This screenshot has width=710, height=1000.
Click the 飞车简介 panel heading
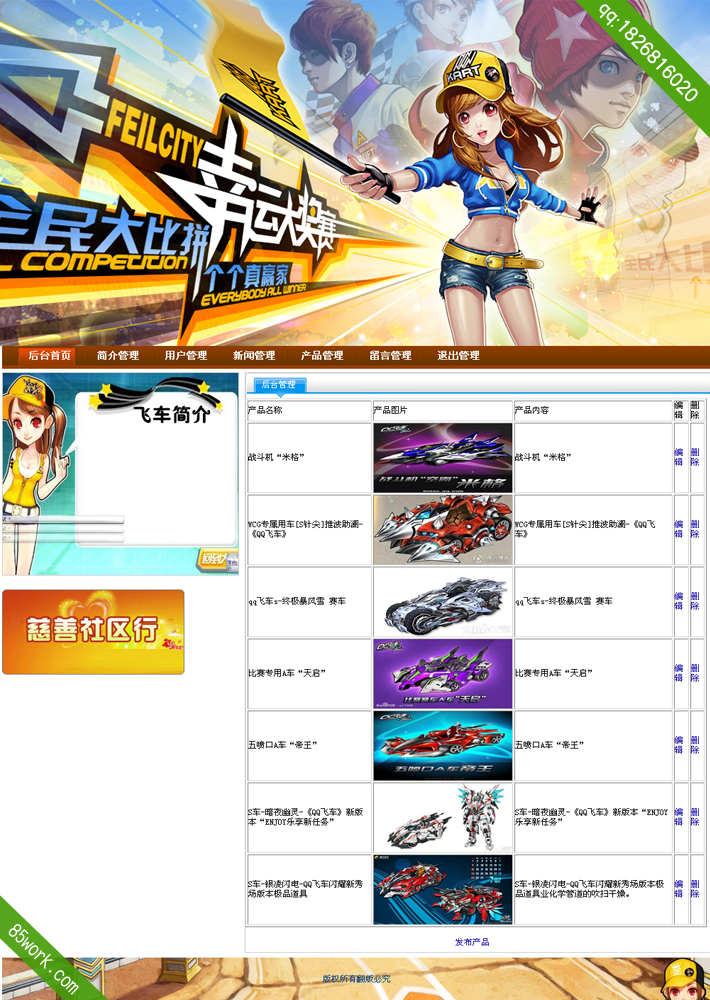point(172,415)
